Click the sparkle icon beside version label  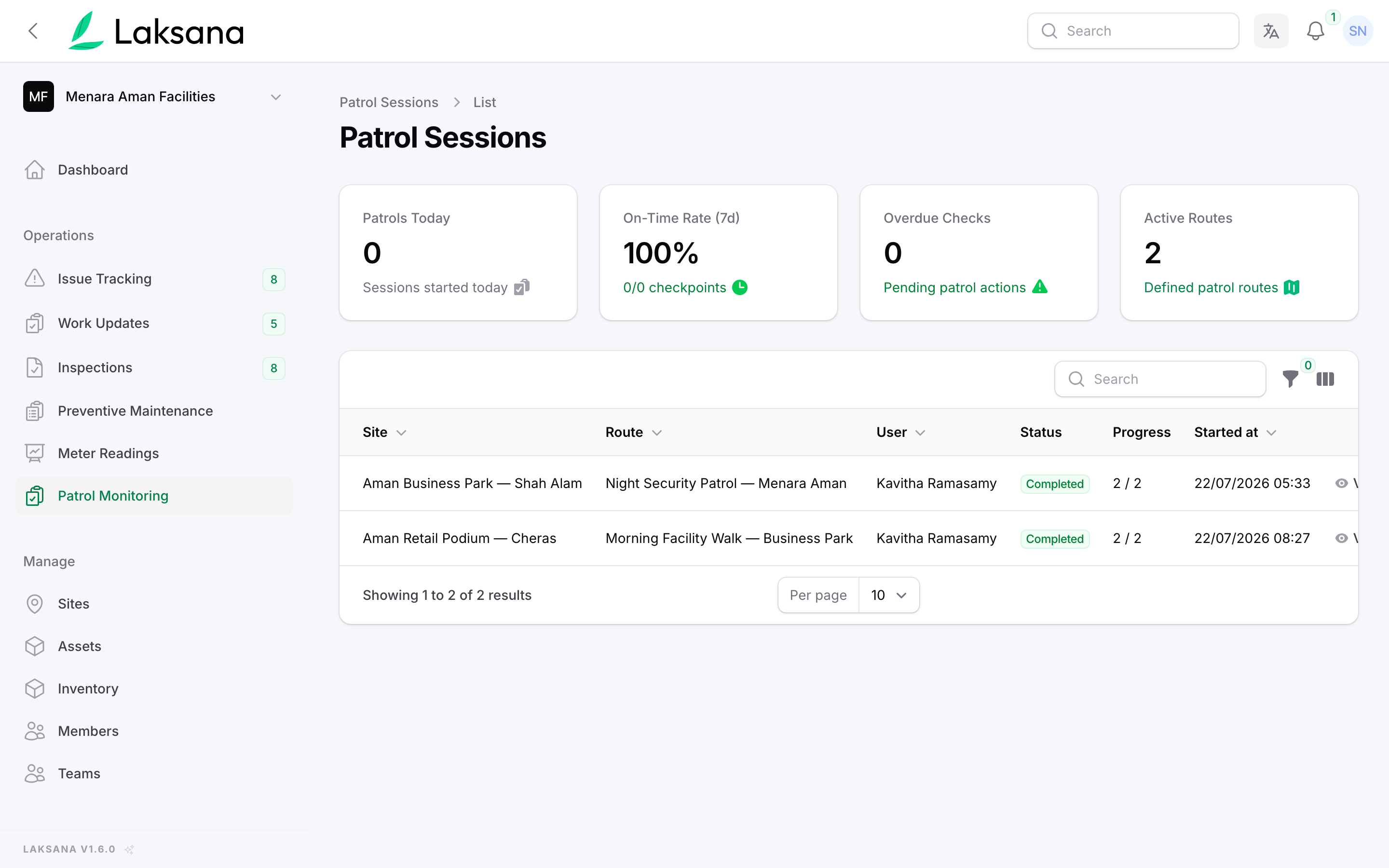point(130,849)
